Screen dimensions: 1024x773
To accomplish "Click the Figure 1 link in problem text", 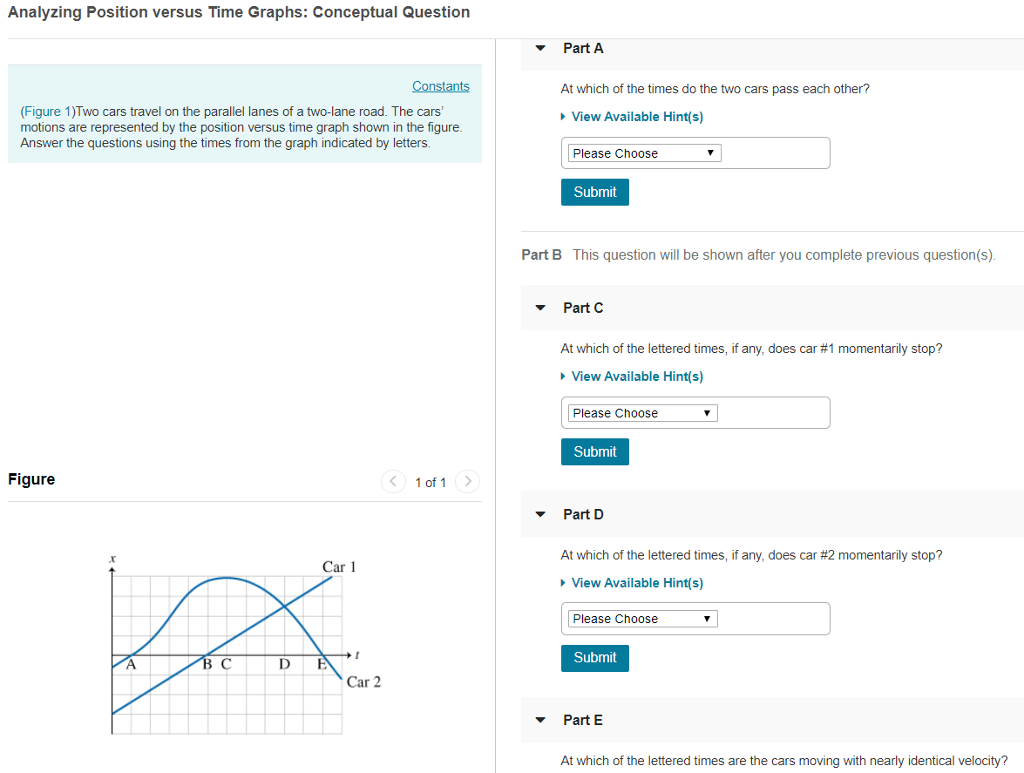I will [x=44, y=111].
